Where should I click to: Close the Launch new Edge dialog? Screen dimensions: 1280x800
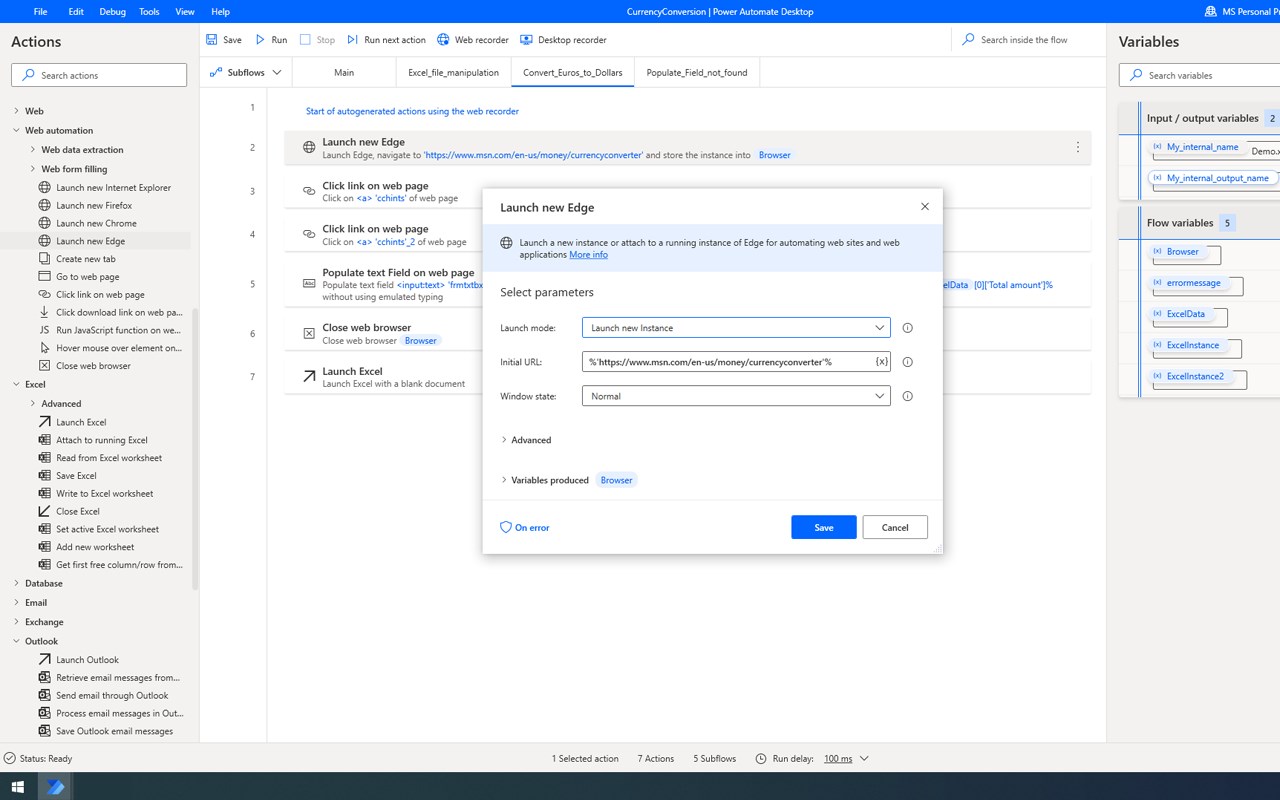click(x=925, y=207)
